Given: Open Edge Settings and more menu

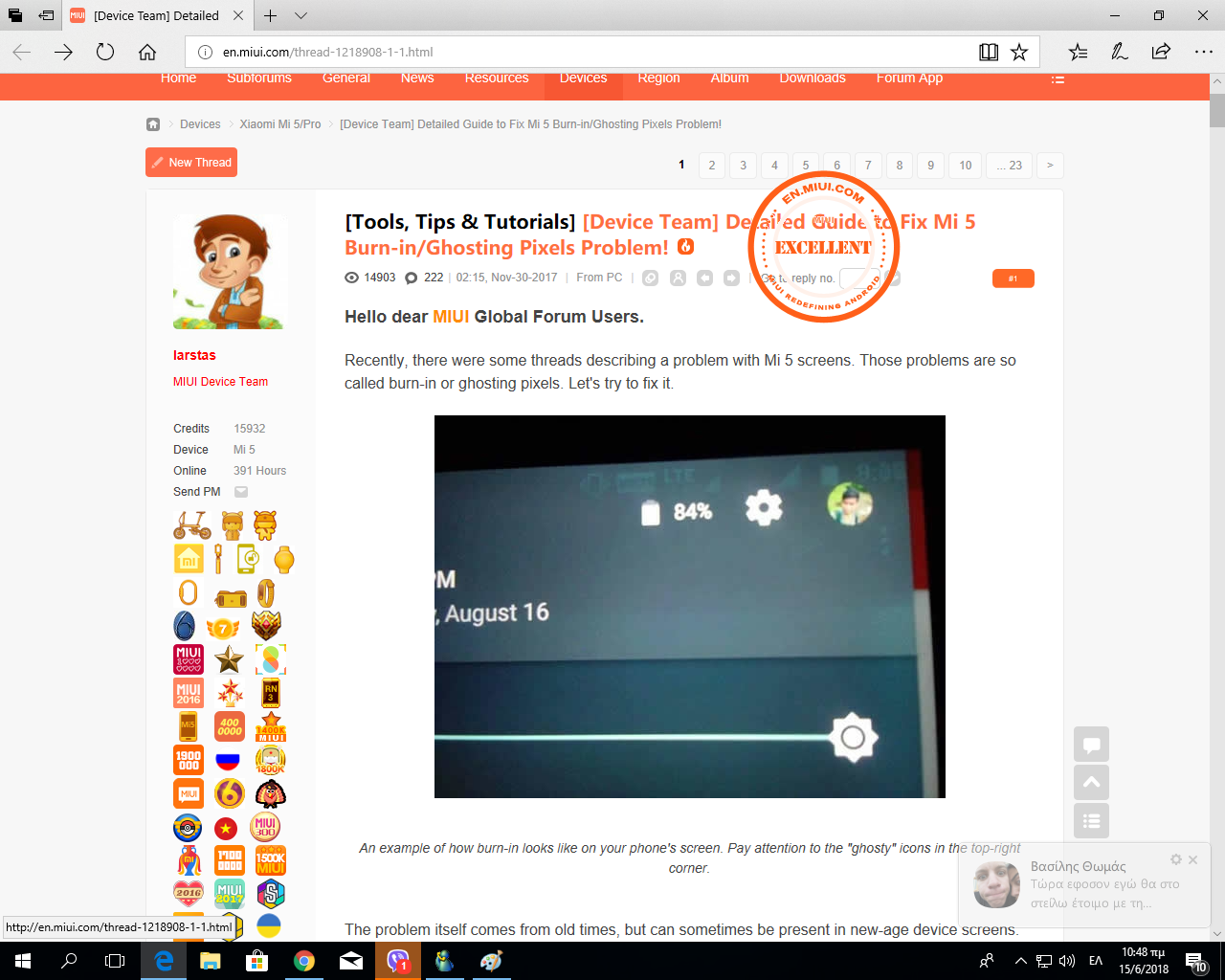Looking at the screenshot, I should [x=1203, y=52].
